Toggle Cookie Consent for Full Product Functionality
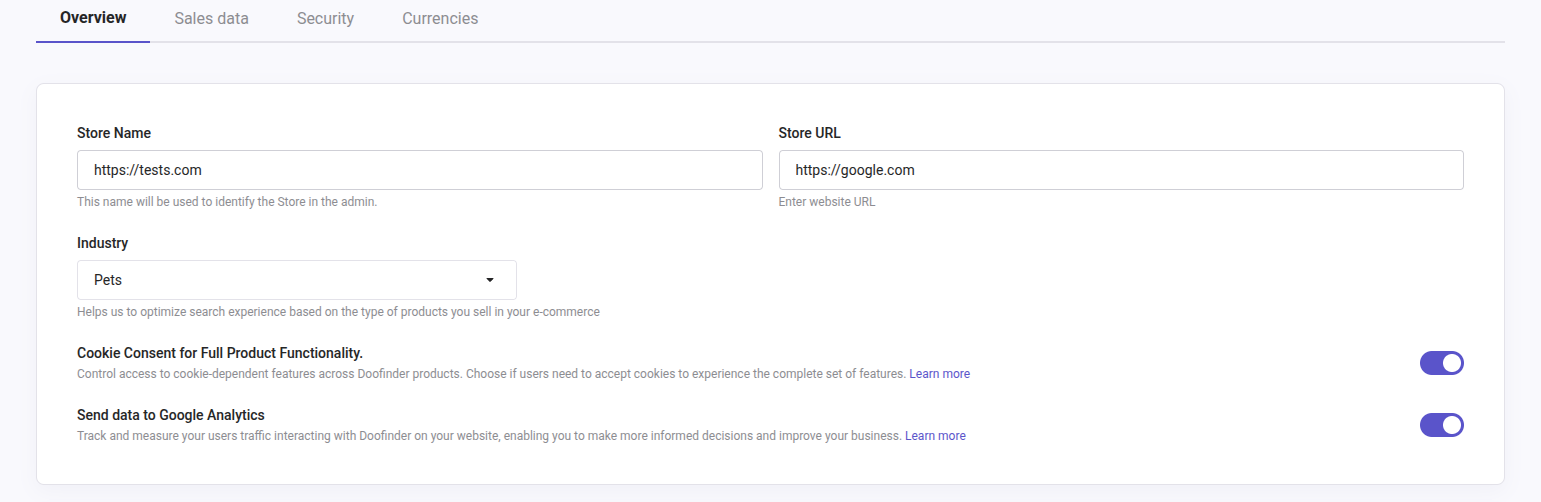Image resolution: width=1541 pixels, height=502 pixels. pos(1441,363)
